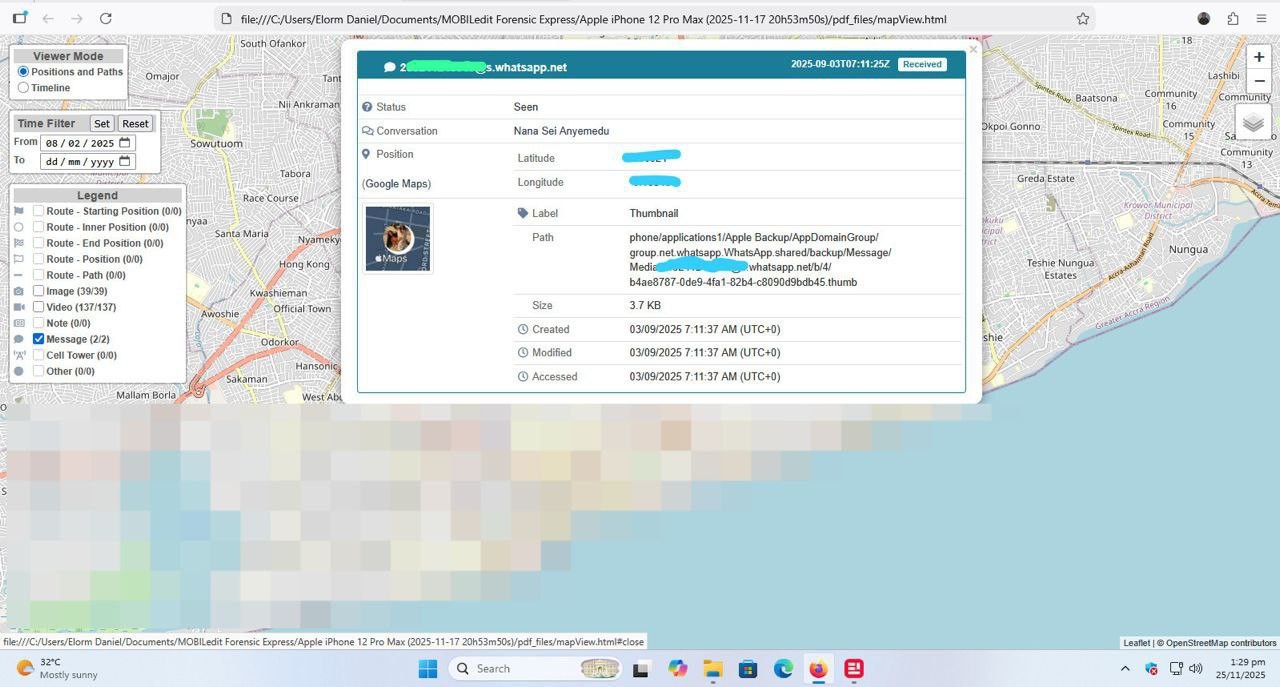The height and width of the screenshot is (687, 1280).
Task: Open the To date calendar picker
Action: pos(125,161)
